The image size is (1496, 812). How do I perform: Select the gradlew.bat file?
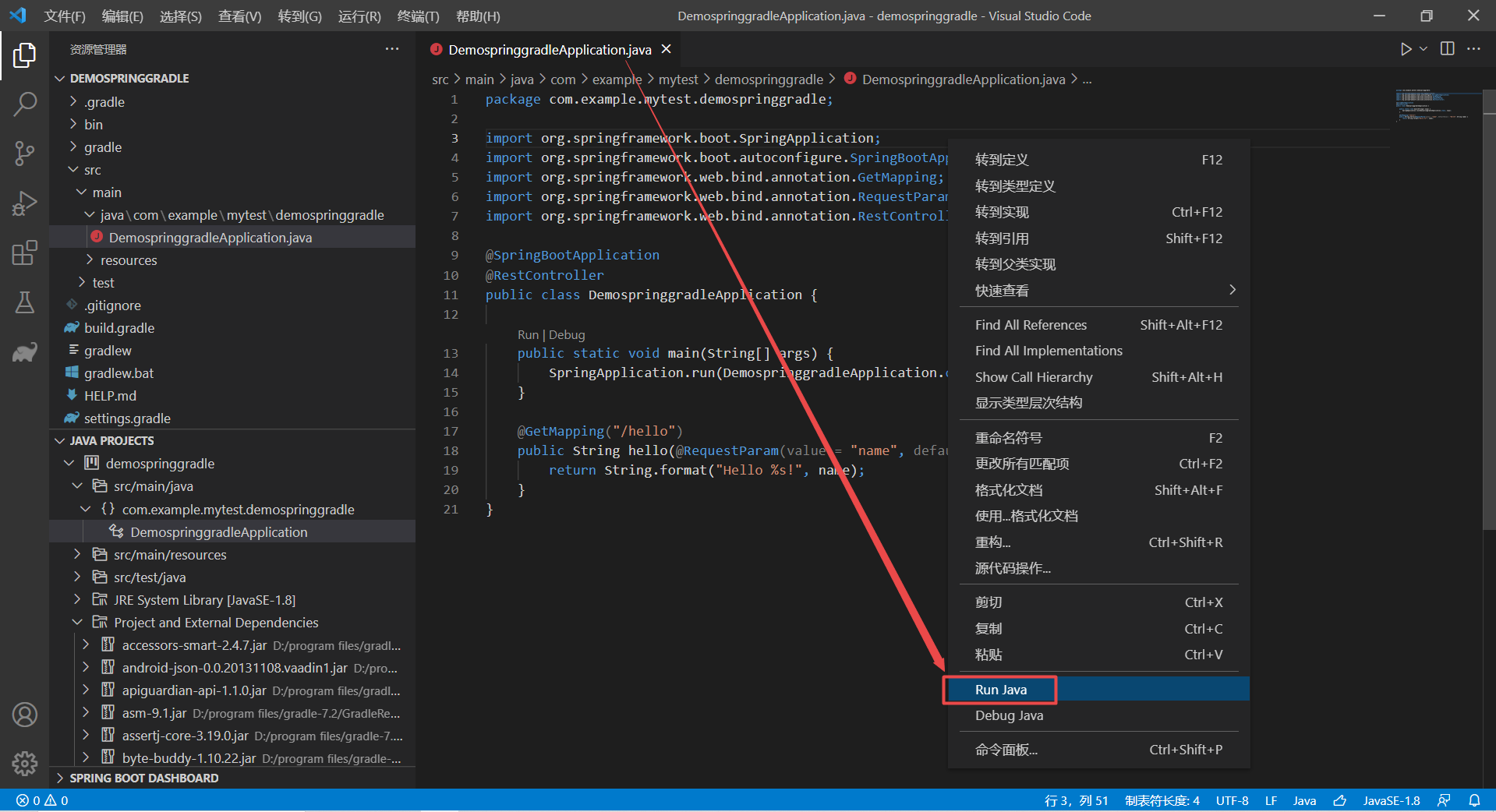click(x=232, y=373)
